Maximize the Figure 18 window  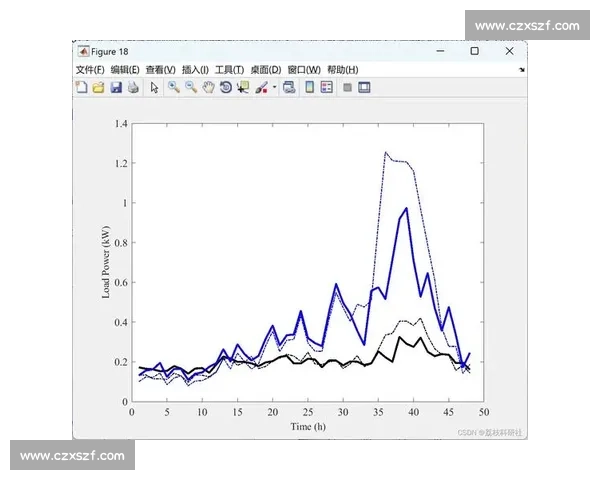474,51
